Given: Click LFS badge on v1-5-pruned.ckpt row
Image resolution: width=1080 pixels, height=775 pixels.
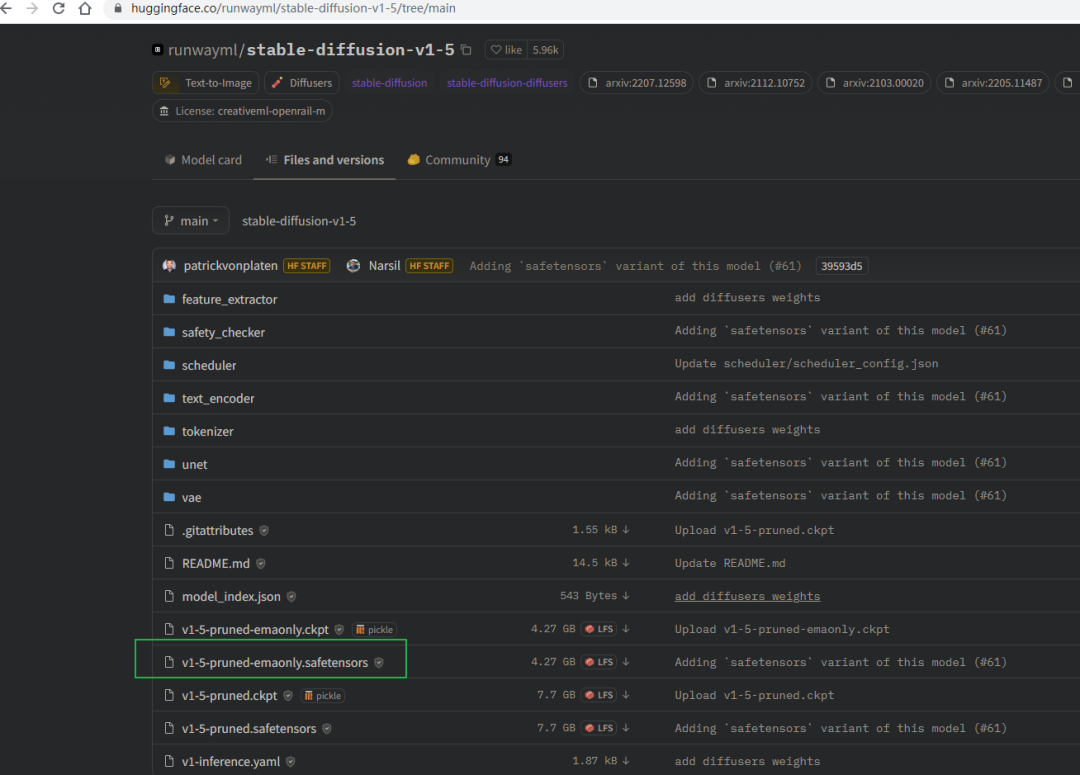Looking at the screenshot, I should (599, 695).
